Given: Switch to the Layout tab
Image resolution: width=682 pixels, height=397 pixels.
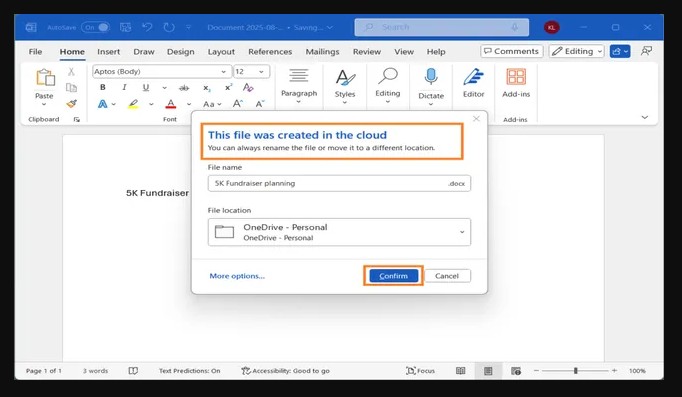Looking at the screenshot, I should coord(221,52).
